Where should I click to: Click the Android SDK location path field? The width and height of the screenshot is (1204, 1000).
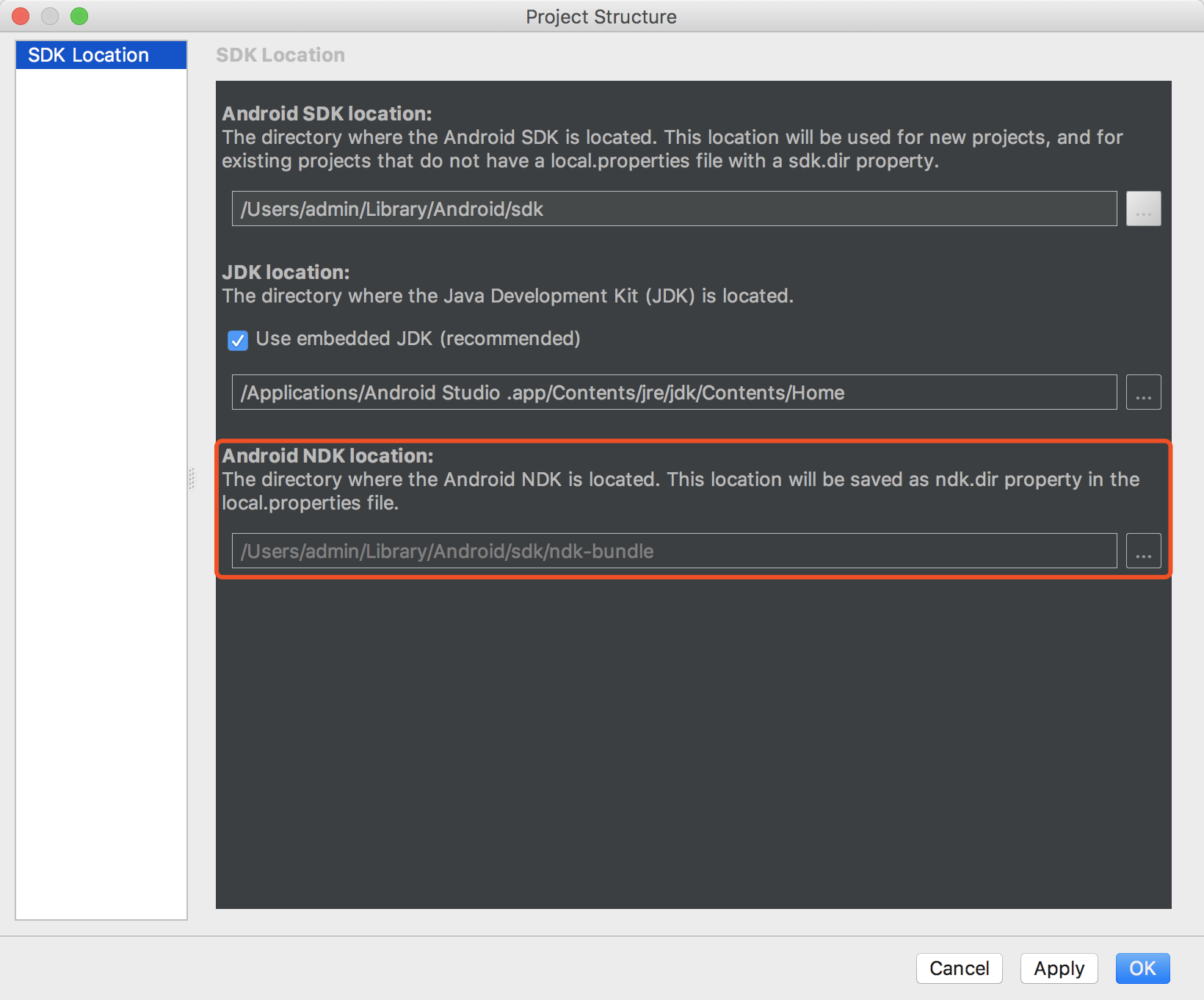(674, 209)
